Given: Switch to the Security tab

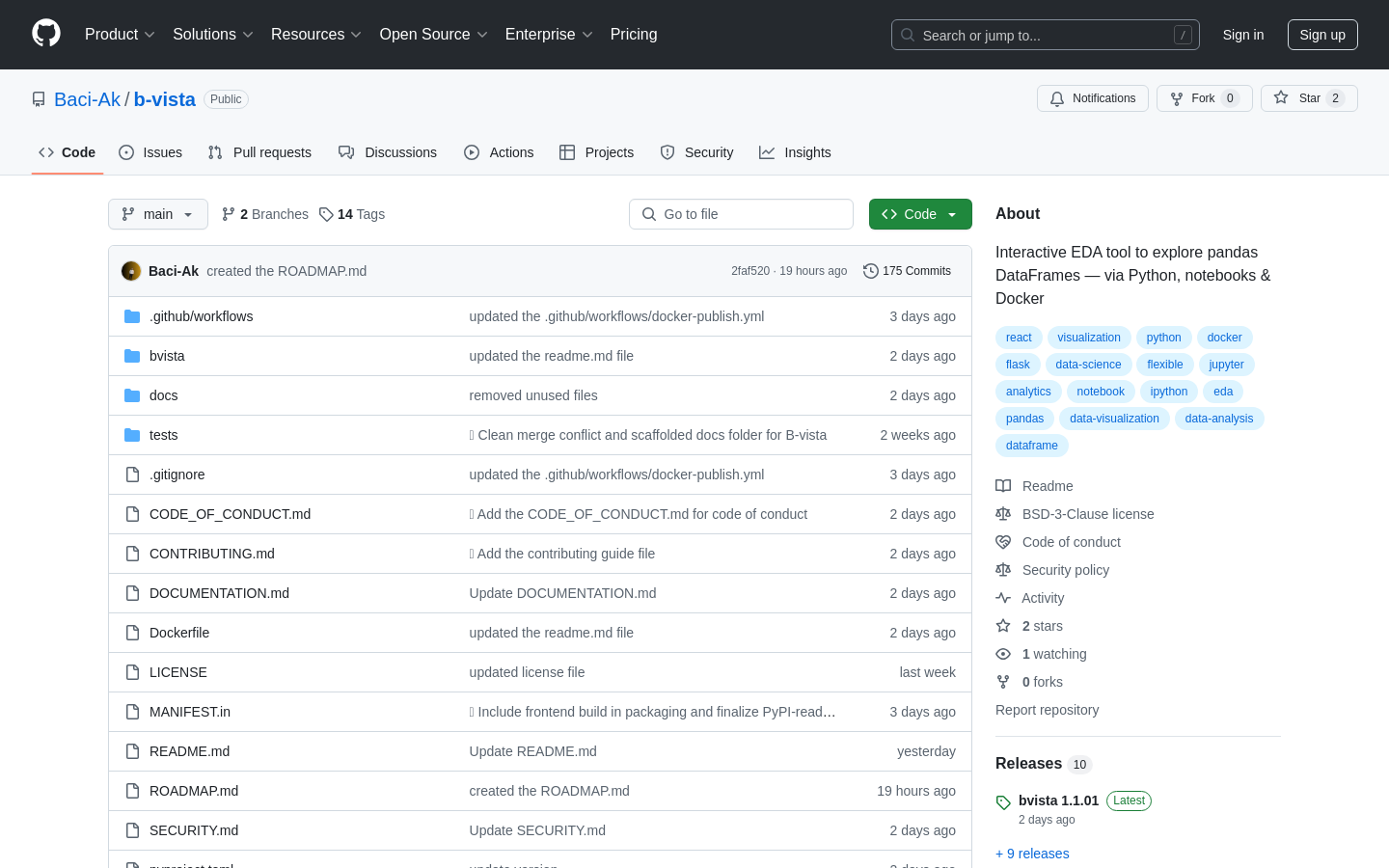Looking at the screenshot, I should (x=696, y=152).
